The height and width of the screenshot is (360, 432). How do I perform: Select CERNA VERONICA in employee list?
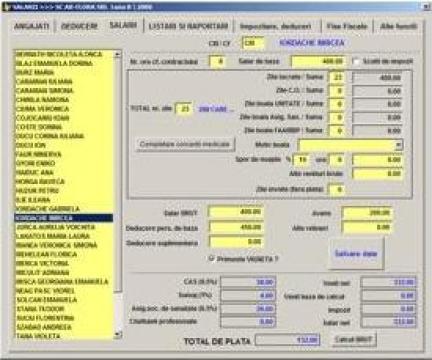(64, 109)
